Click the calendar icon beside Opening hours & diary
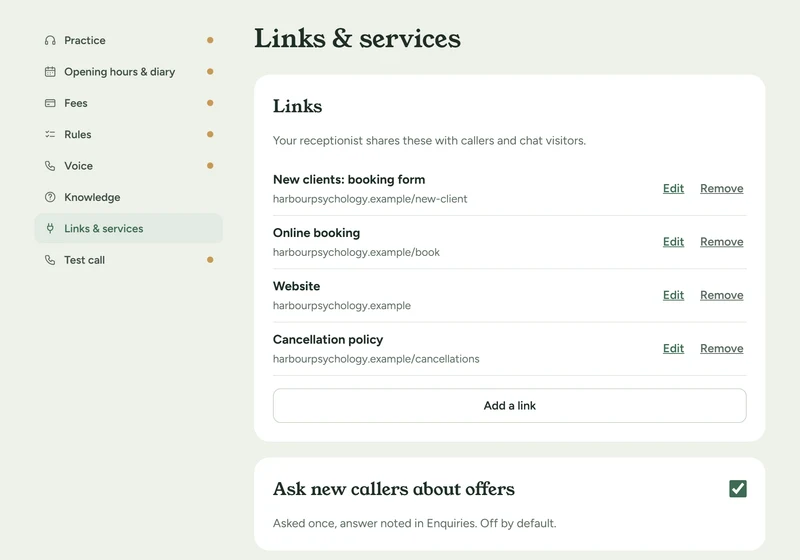The image size is (800, 560). click(50, 72)
